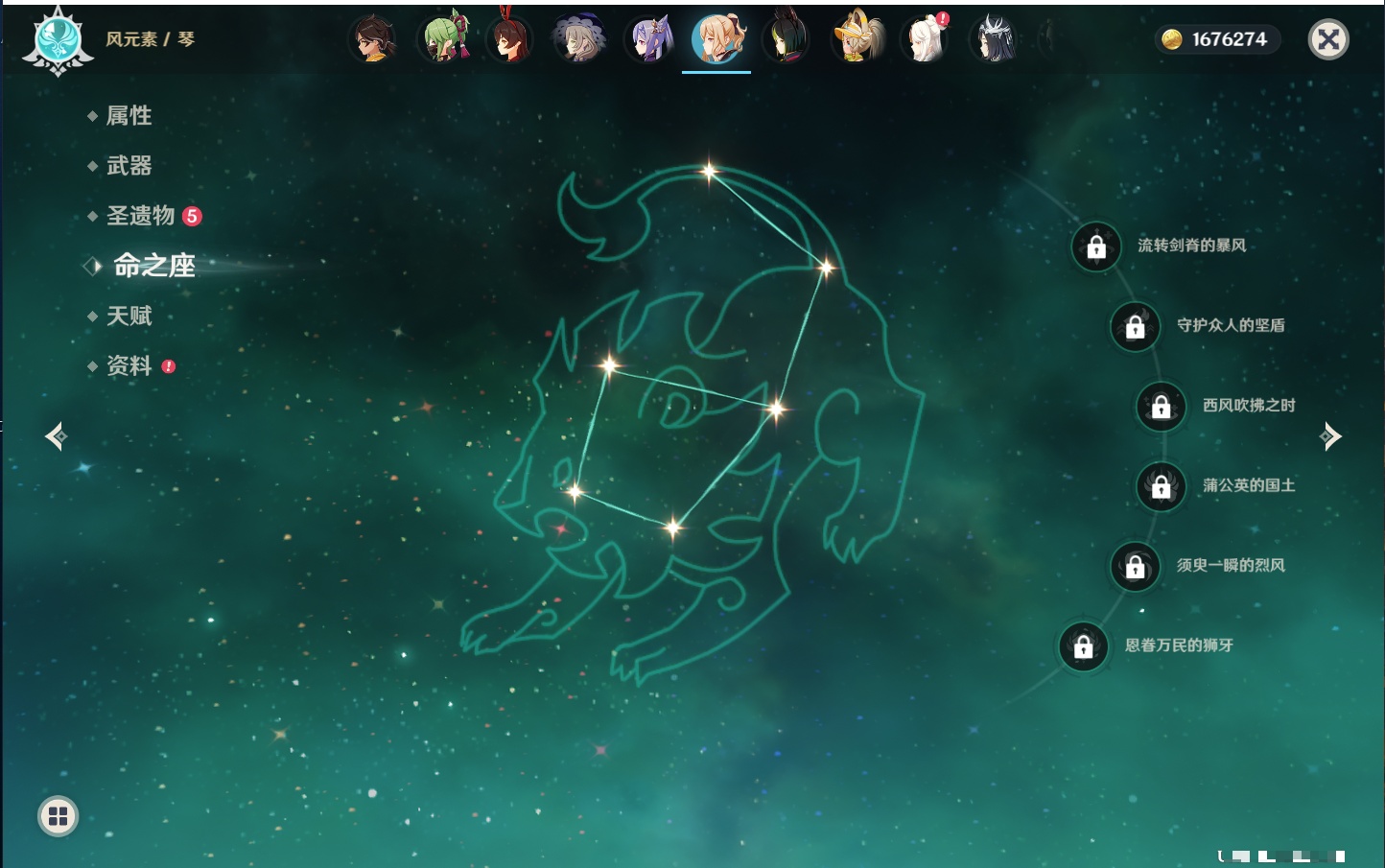Close the character screen with X button

[x=1328, y=39]
